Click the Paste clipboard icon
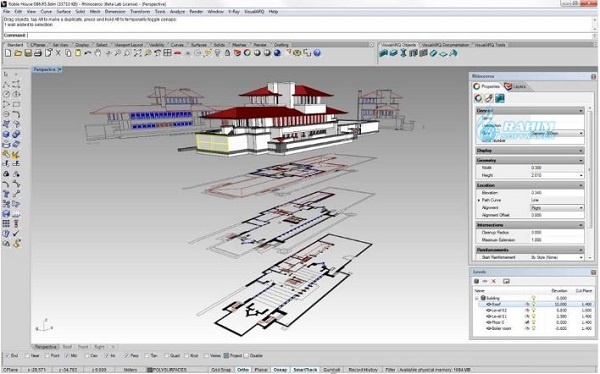Screen dimensions: 600x374 (x=78, y=53)
